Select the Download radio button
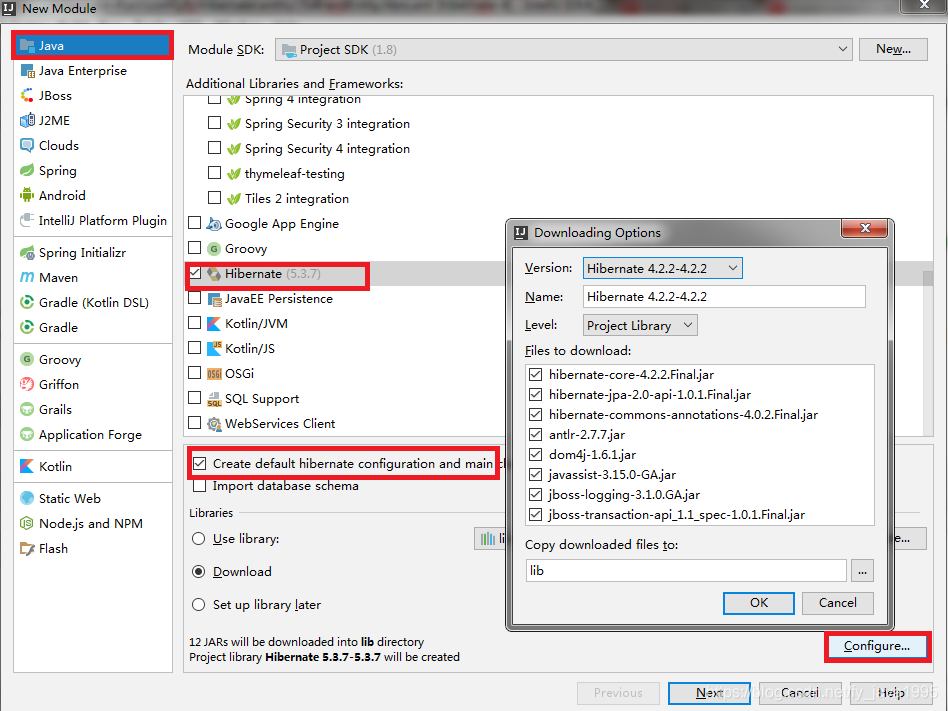This screenshot has width=948, height=711. pos(198,572)
